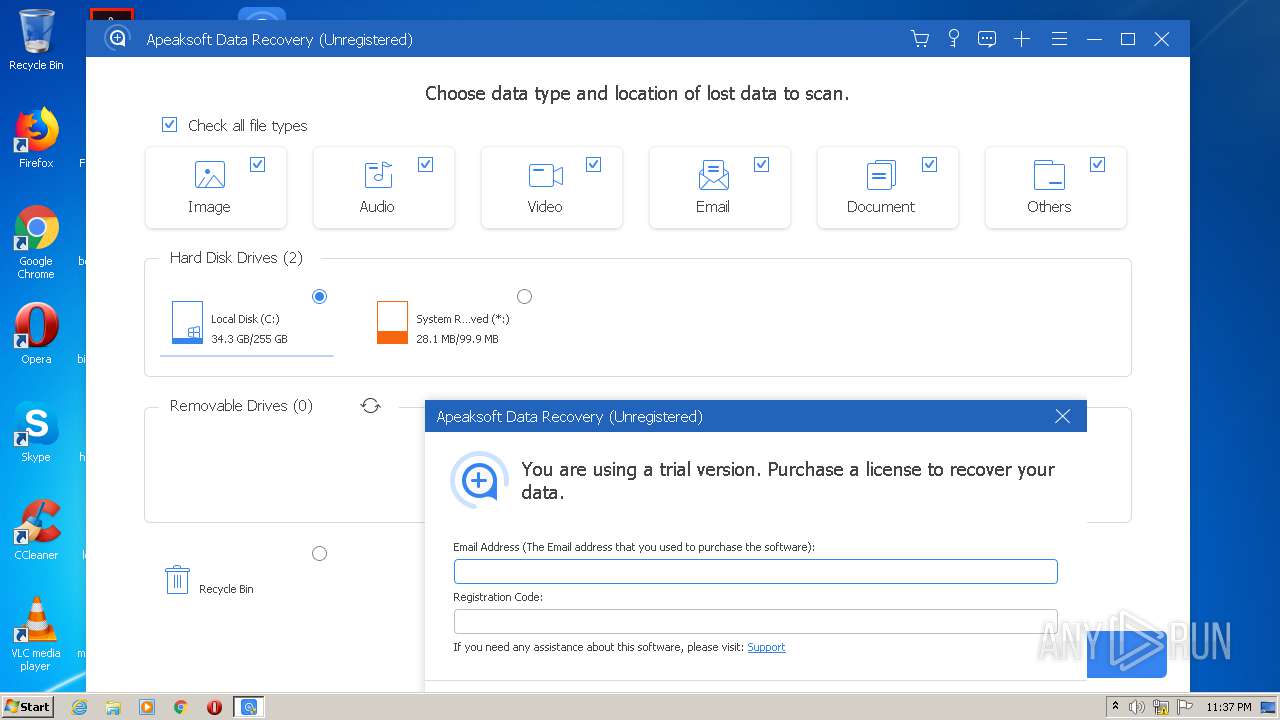Uncheck the Email file type checkbox
Screen dimensions: 1280x720
(x=761, y=164)
